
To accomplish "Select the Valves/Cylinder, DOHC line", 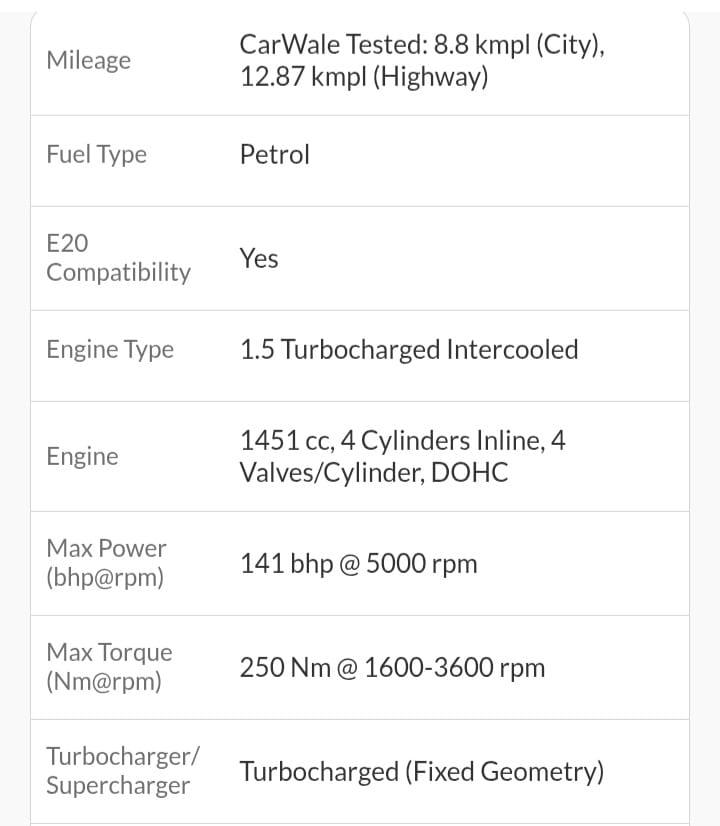I will (x=373, y=473).
